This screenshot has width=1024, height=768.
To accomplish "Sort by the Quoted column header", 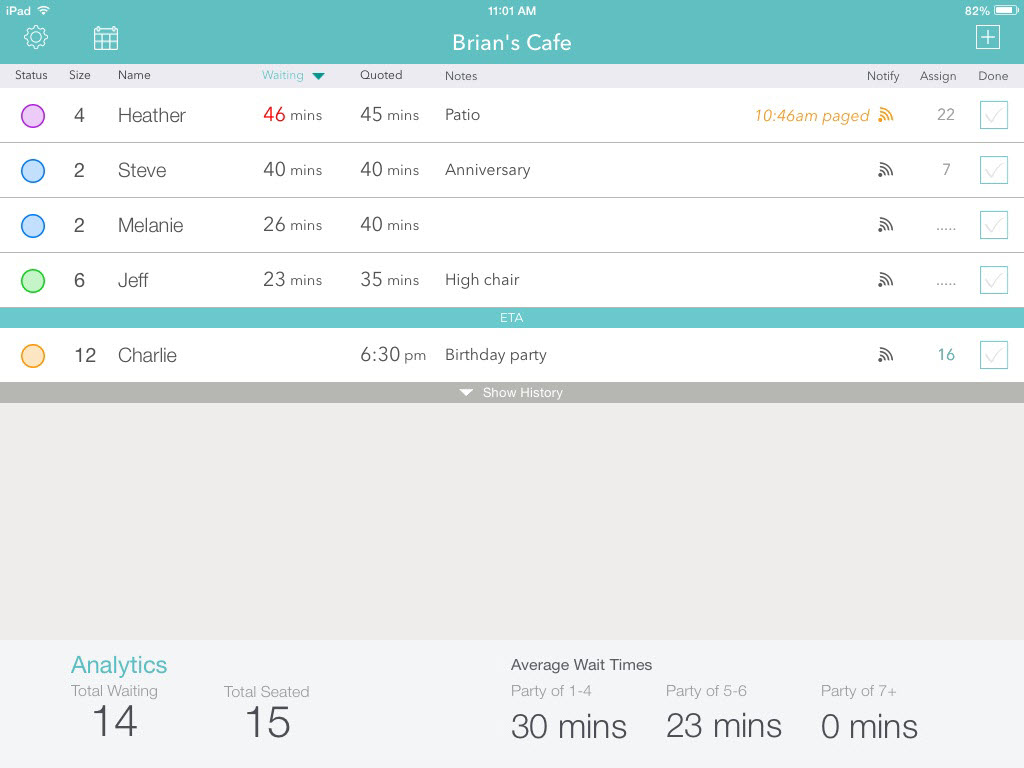I will tap(381, 75).
